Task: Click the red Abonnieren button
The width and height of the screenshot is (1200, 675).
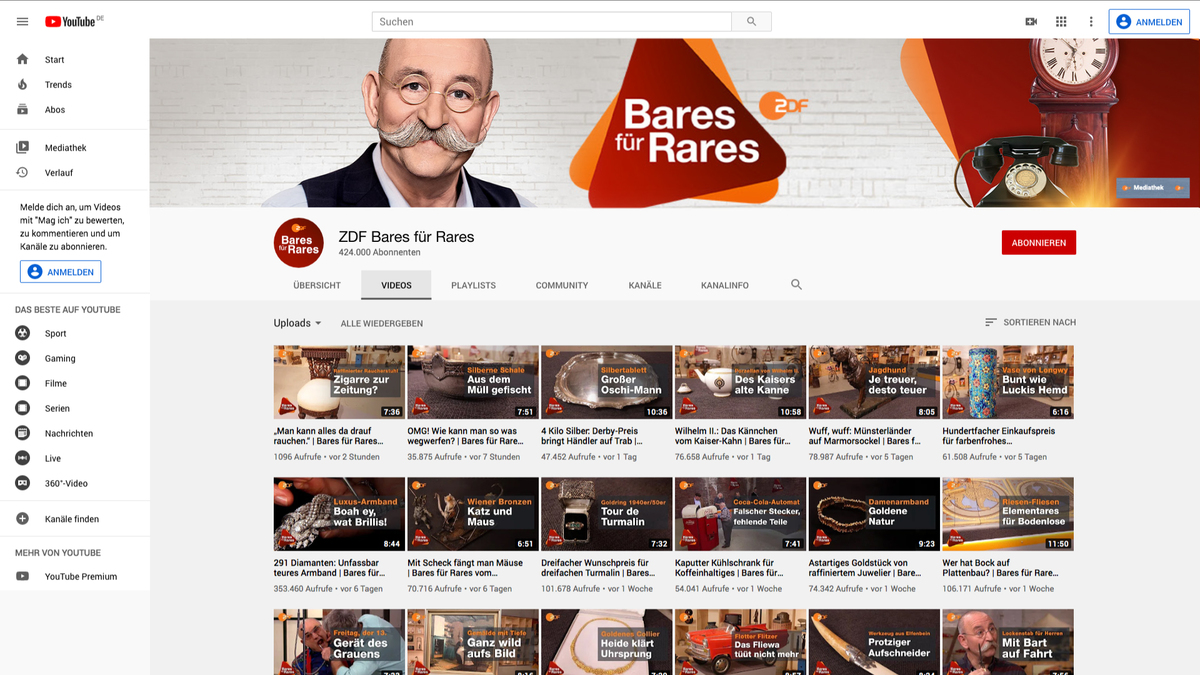Action: (1038, 242)
